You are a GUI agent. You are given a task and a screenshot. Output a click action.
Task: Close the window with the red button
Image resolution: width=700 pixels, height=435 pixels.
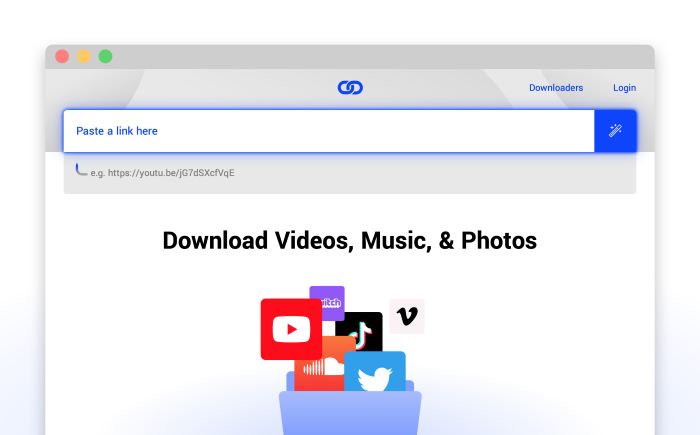(x=62, y=56)
